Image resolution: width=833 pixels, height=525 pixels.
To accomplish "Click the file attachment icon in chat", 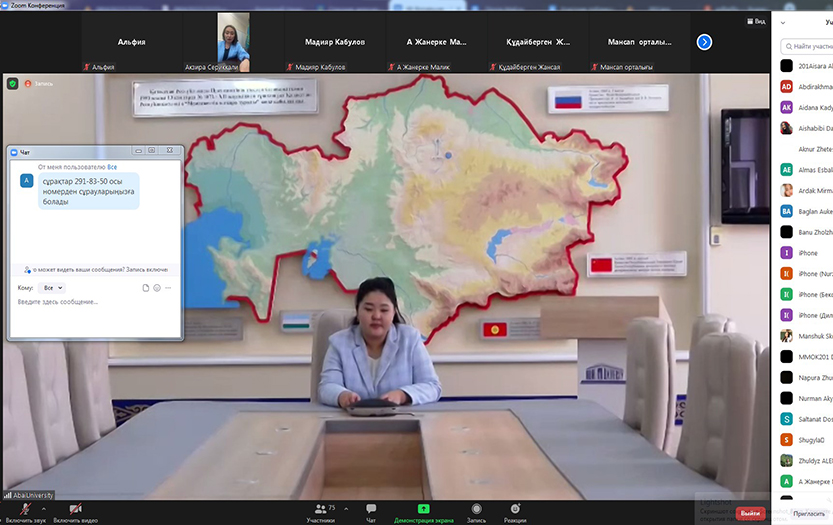I will (146, 288).
